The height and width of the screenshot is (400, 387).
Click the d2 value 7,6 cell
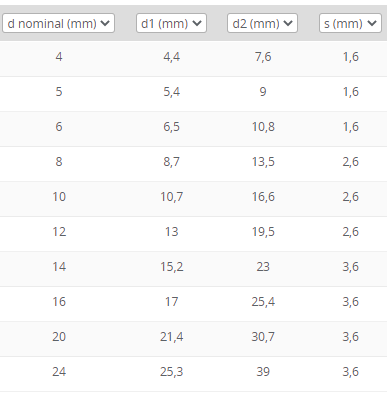(x=263, y=57)
